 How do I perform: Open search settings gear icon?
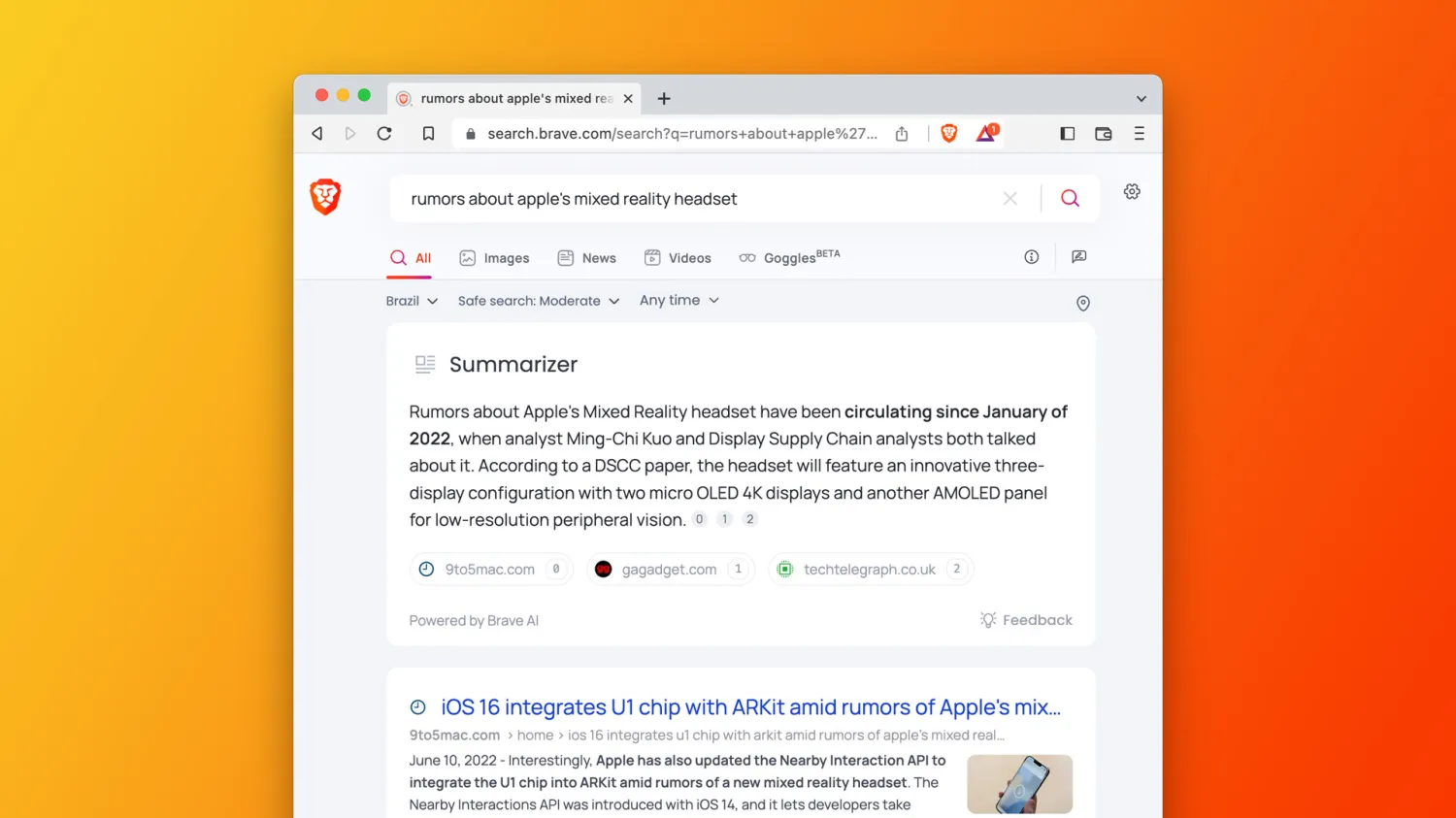click(x=1132, y=192)
